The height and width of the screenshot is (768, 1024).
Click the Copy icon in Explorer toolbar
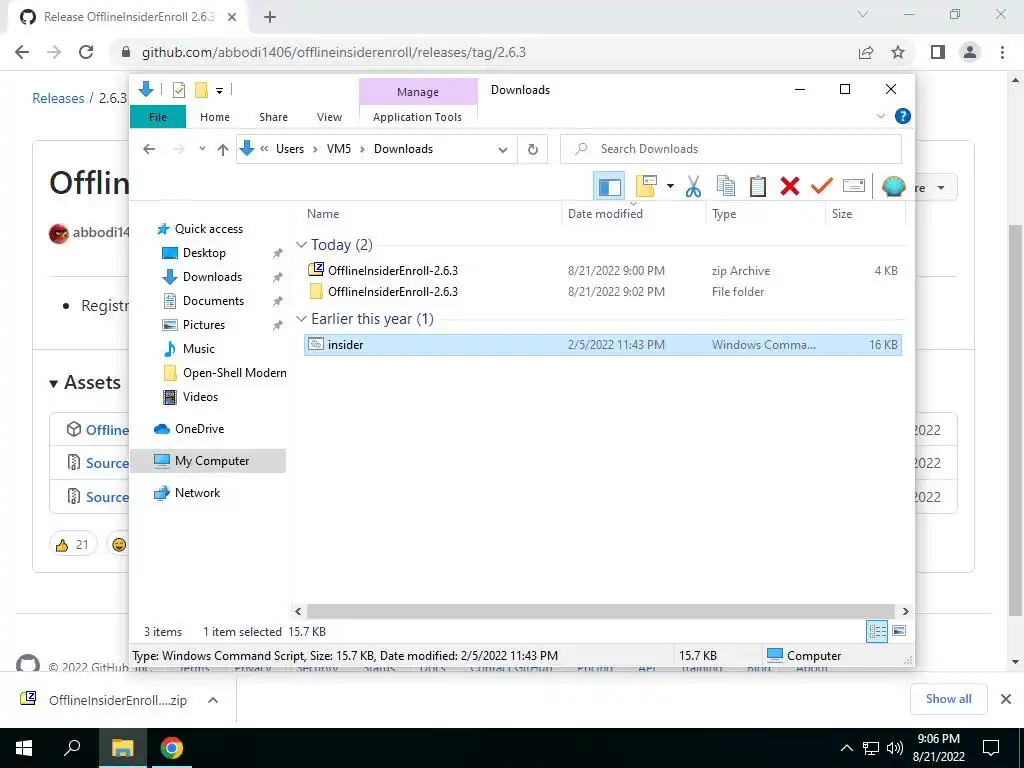[x=726, y=187]
